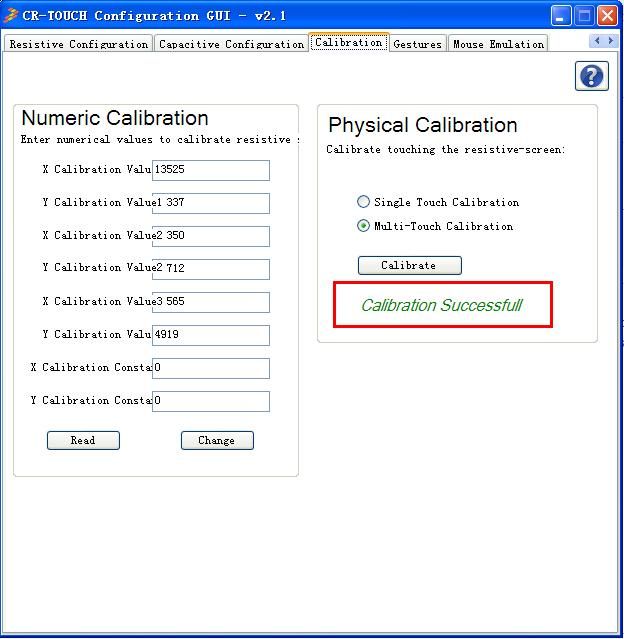
Task: Click the Read button
Action: point(83,440)
